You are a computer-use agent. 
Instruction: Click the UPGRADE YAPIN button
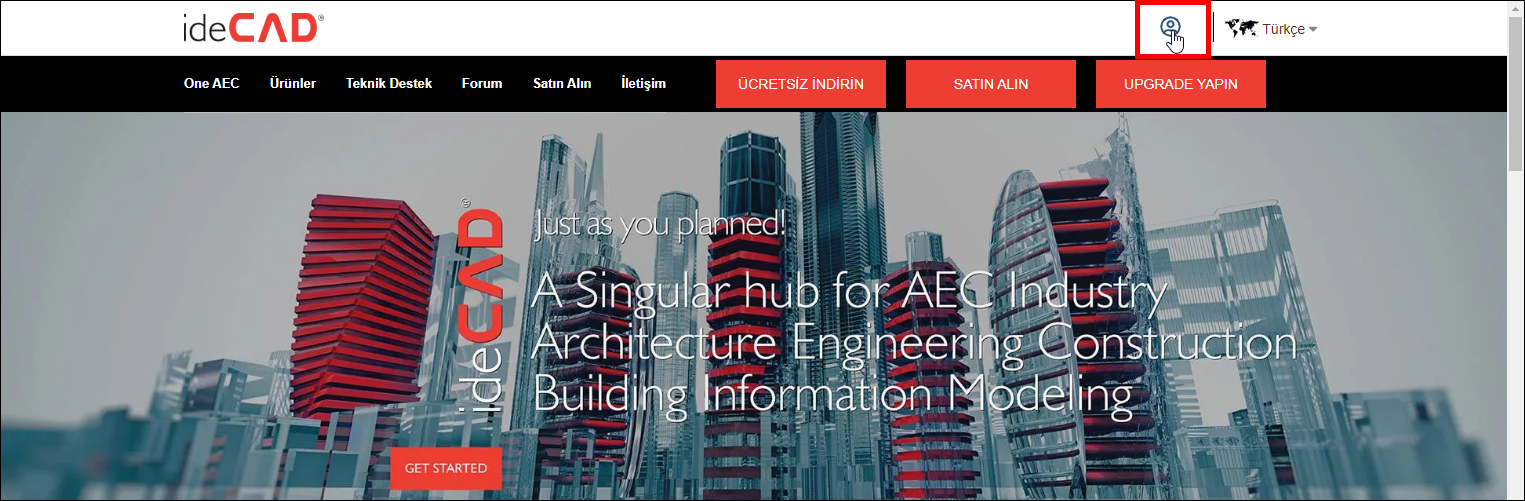click(x=1181, y=84)
